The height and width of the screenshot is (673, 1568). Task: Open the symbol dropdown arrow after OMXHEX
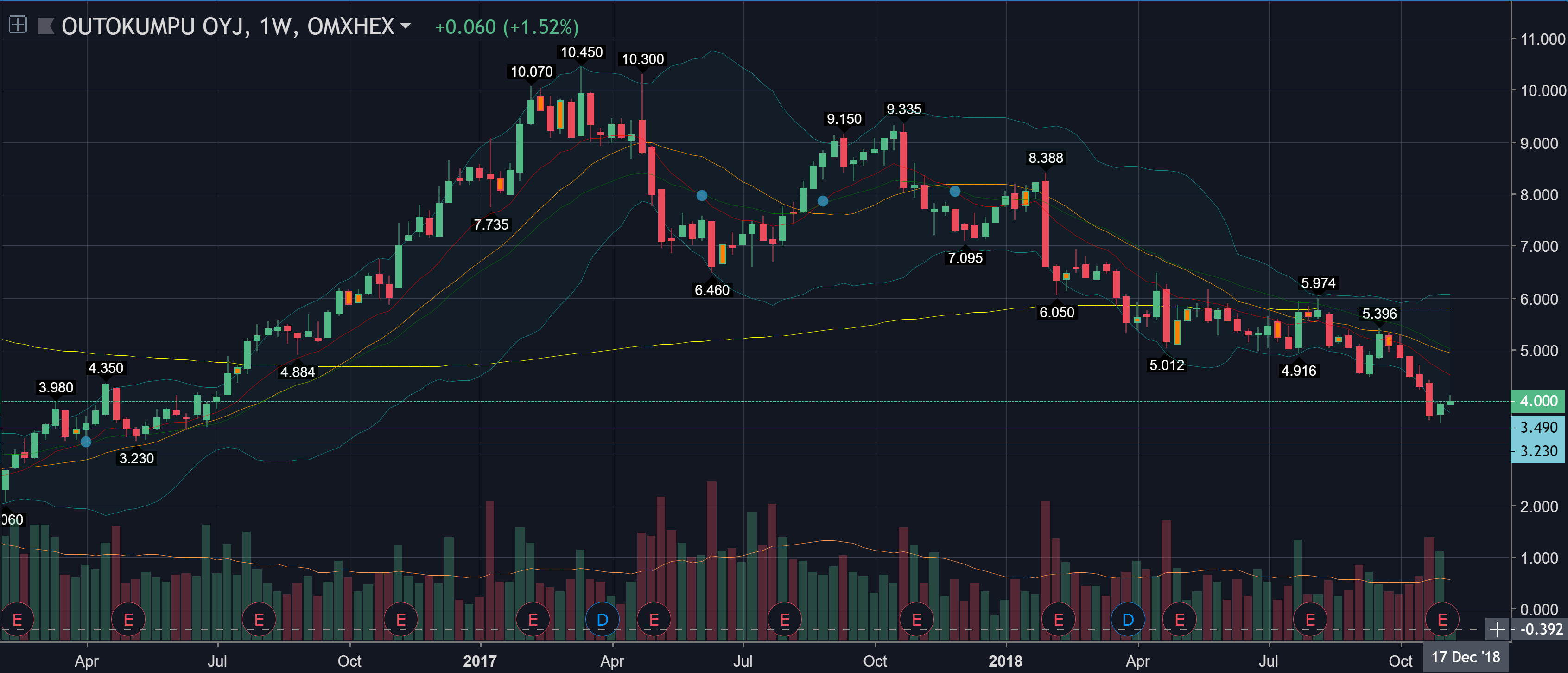[406, 26]
